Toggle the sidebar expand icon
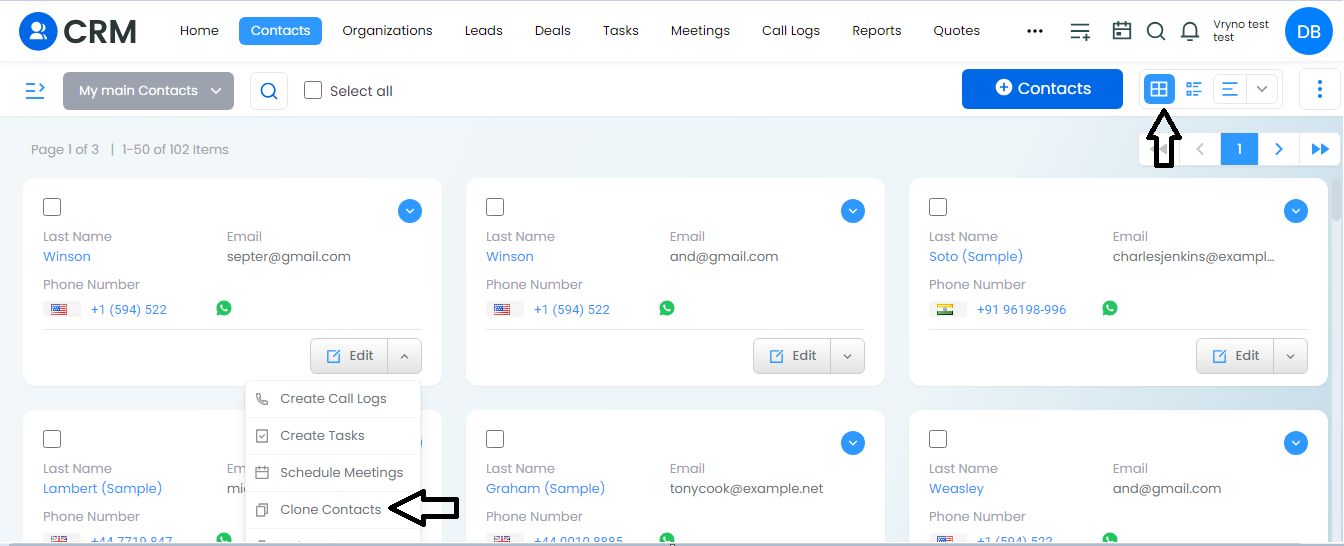 point(35,91)
